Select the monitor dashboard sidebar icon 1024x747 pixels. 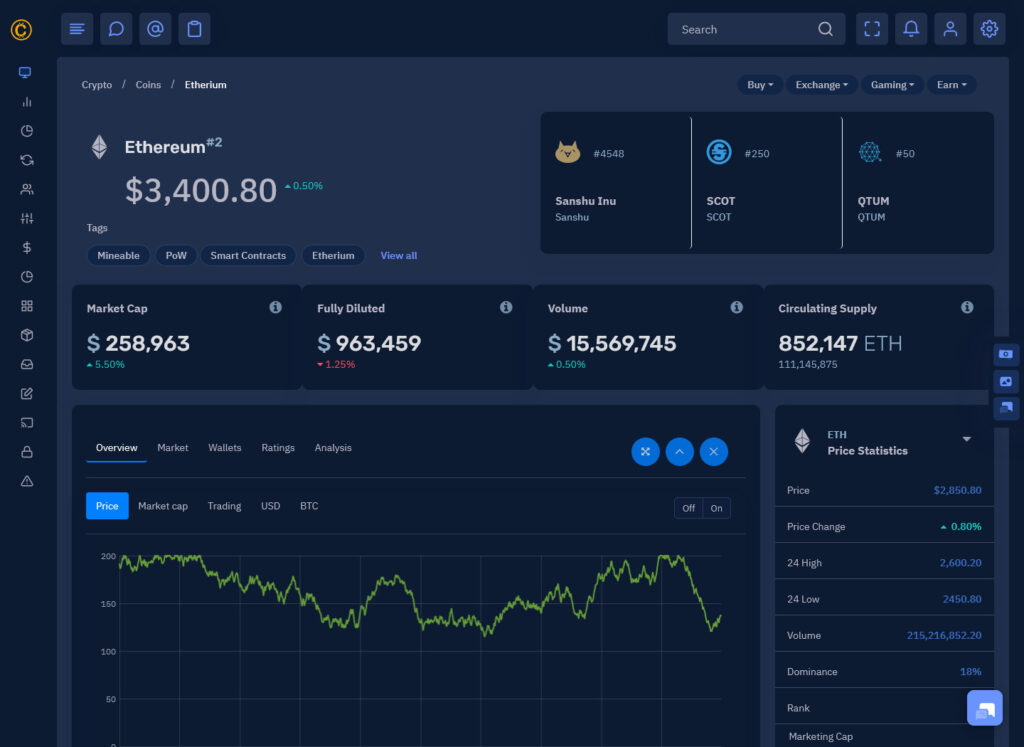pyautogui.click(x=25, y=72)
